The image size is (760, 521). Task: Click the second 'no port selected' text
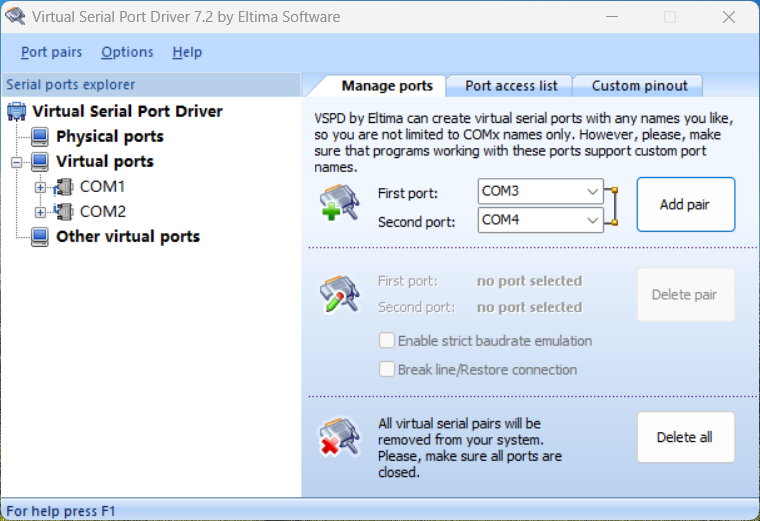529,307
